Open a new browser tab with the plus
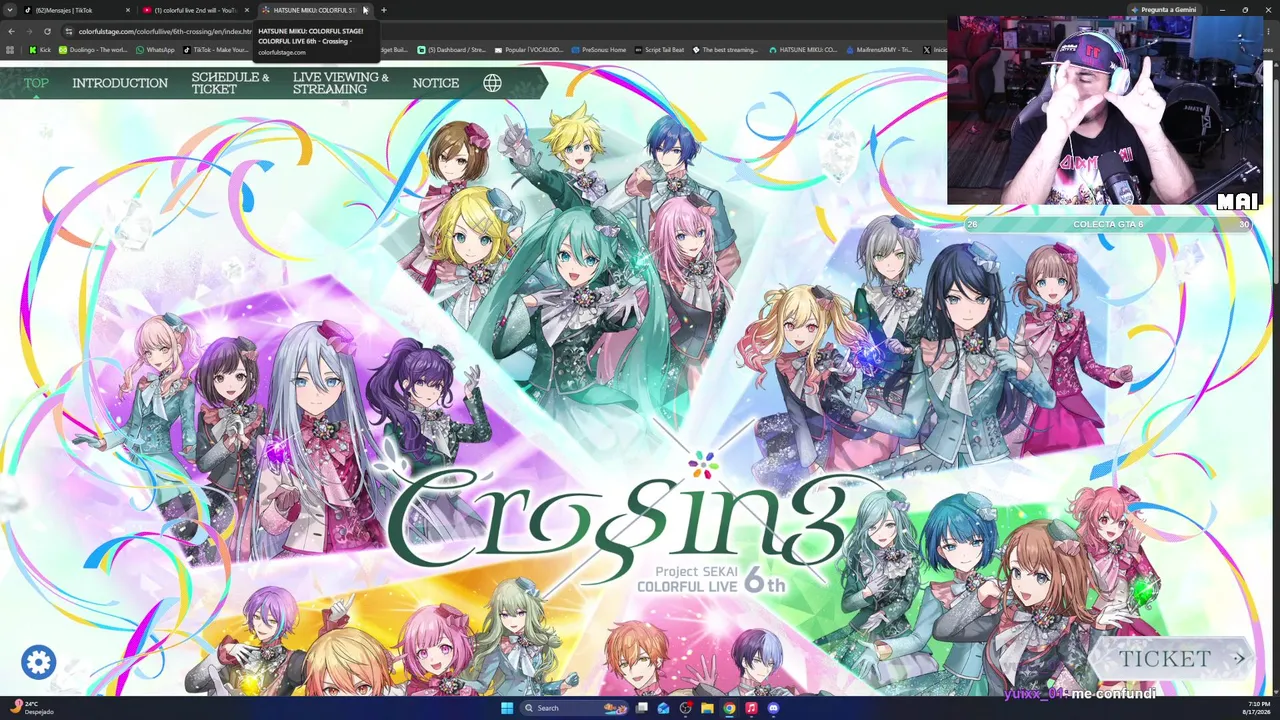The height and width of the screenshot is (720, 1280). point(384,10)
